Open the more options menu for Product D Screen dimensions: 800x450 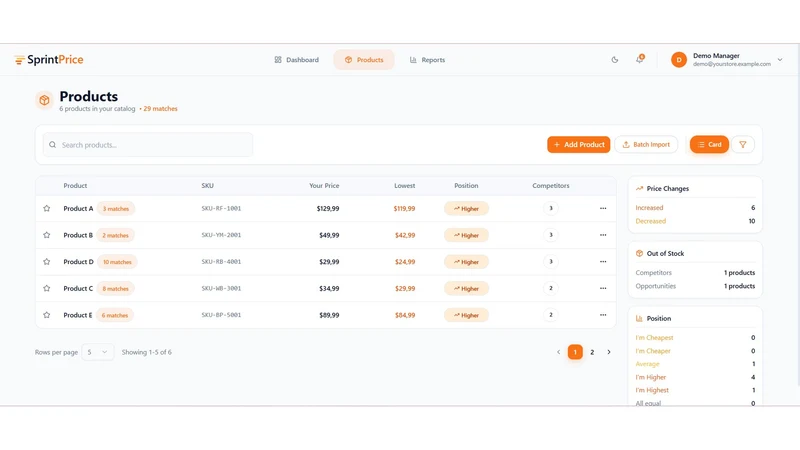click(603, 261)
